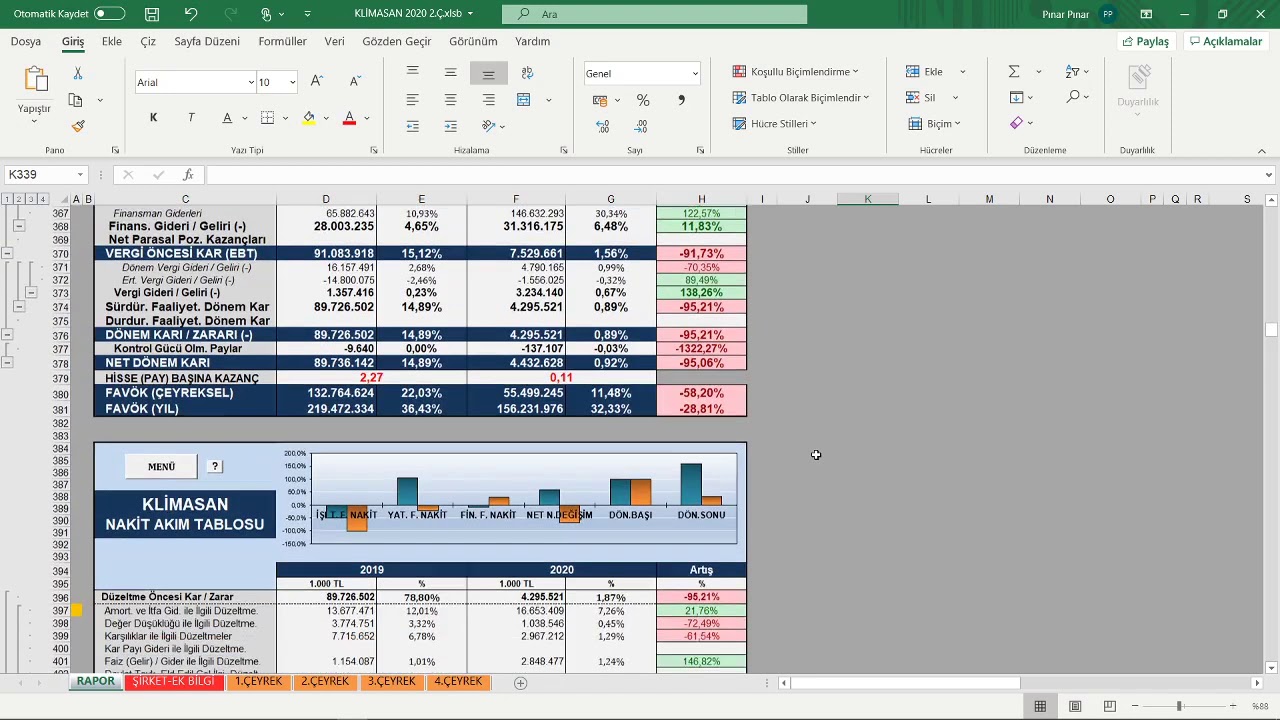Save the workbook with the disk icon
Viewport: 1280px width, 720px height.
(152, 14)
